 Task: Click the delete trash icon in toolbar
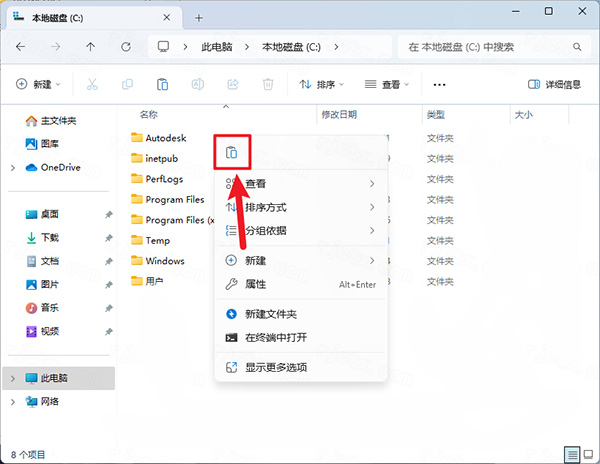pos(268,84)
